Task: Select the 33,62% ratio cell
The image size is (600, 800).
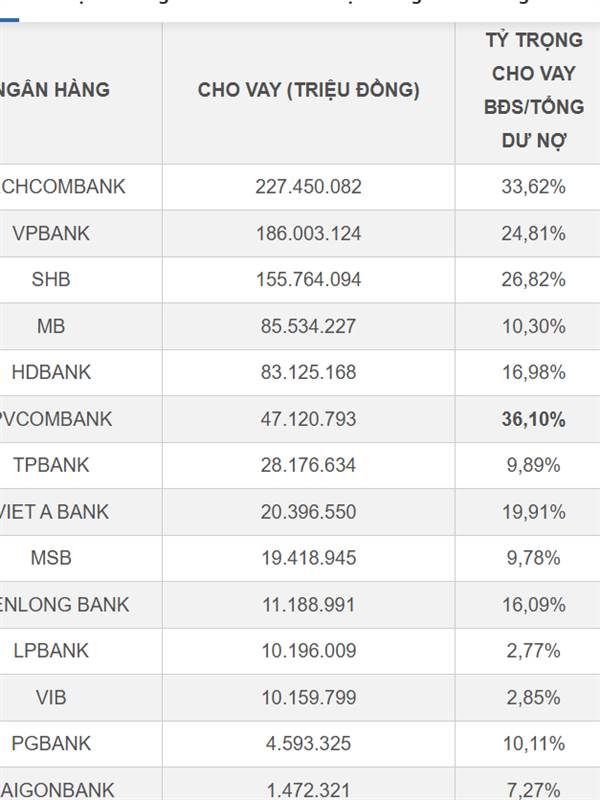Action: (534, 187)
